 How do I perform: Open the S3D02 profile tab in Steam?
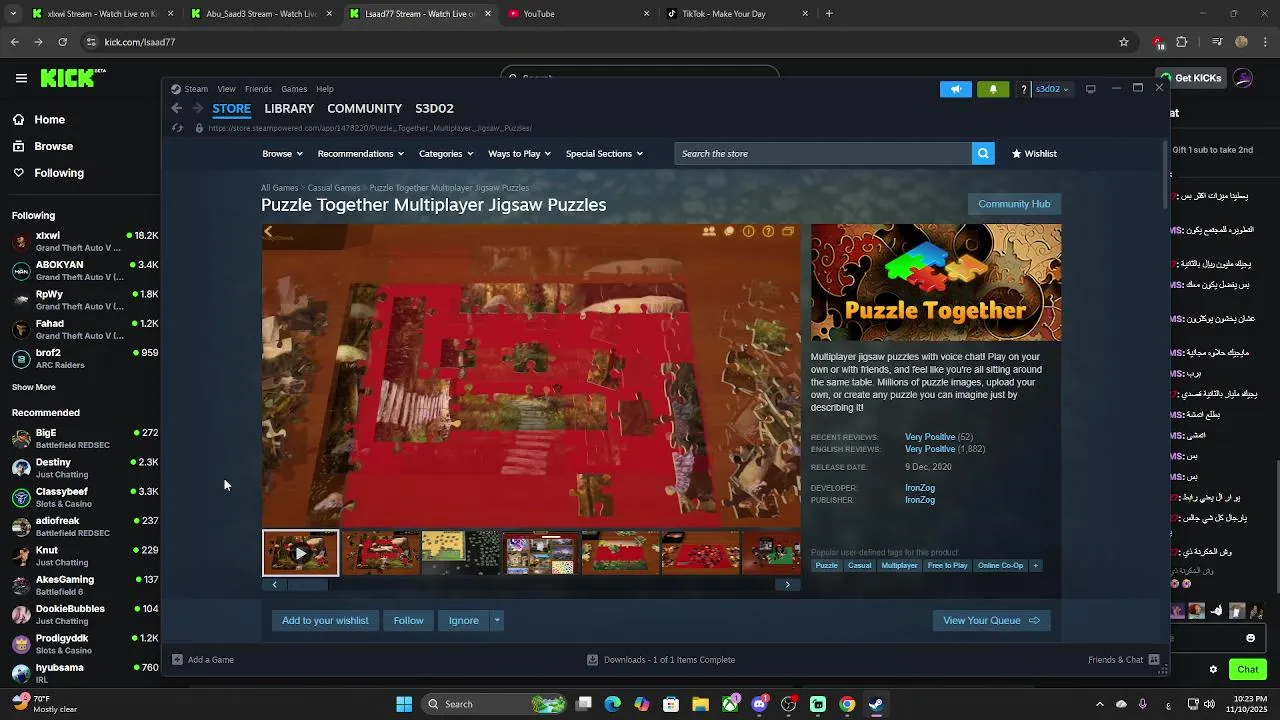[x=434, y=108]
